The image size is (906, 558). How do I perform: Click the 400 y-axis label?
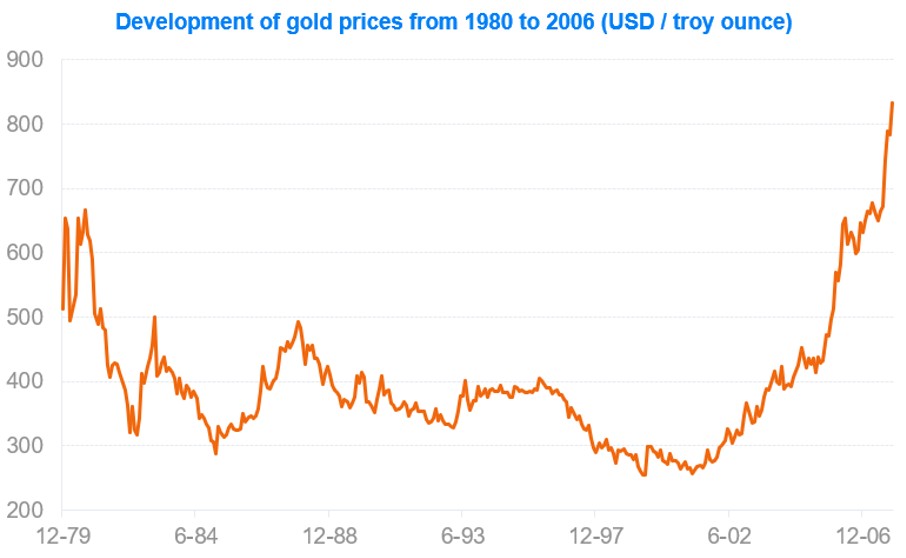click(x=25, y=381)
